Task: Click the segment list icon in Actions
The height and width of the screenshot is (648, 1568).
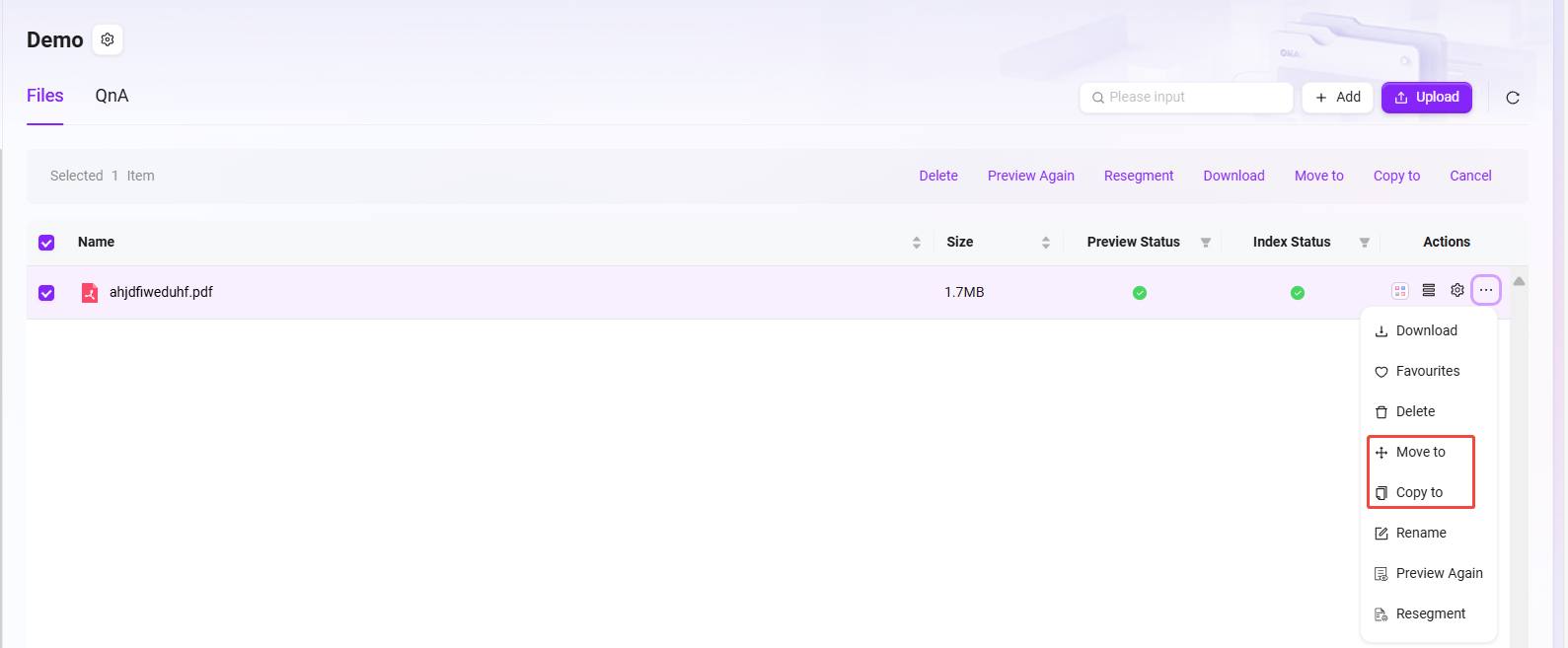Action: tap(1428, 290)
